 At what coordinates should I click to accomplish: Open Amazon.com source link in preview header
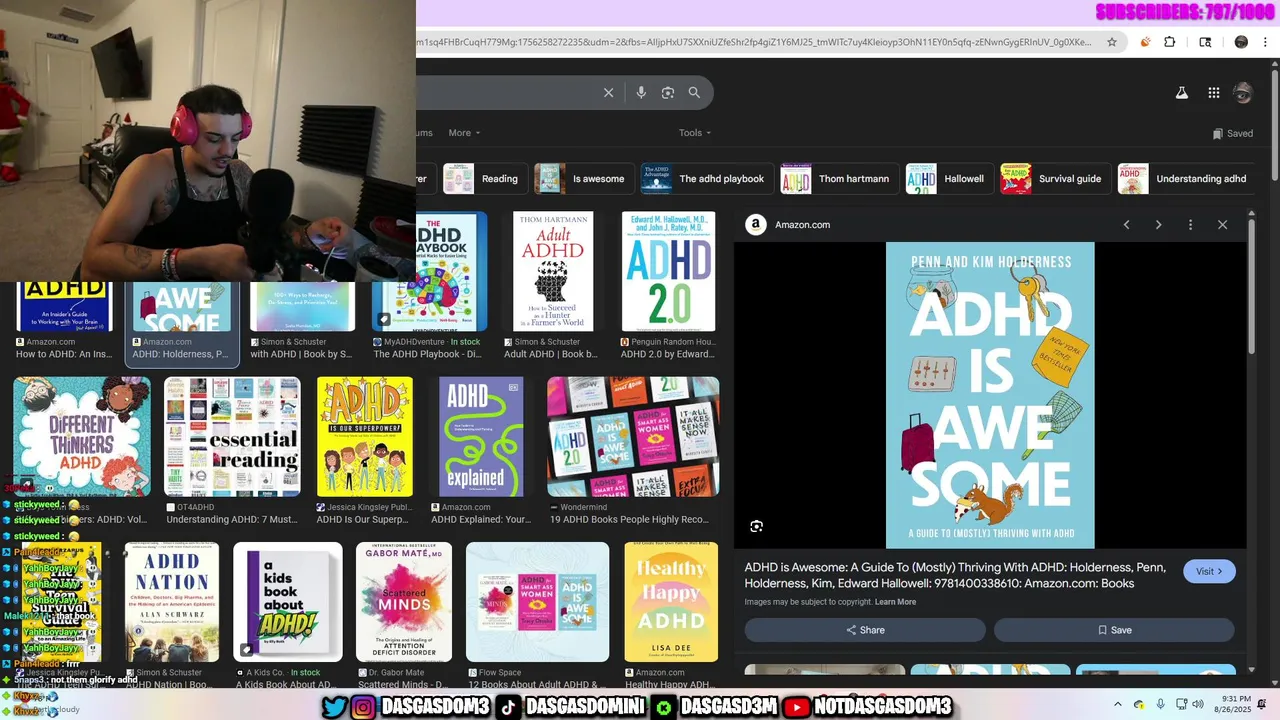(x=802, y=225)
